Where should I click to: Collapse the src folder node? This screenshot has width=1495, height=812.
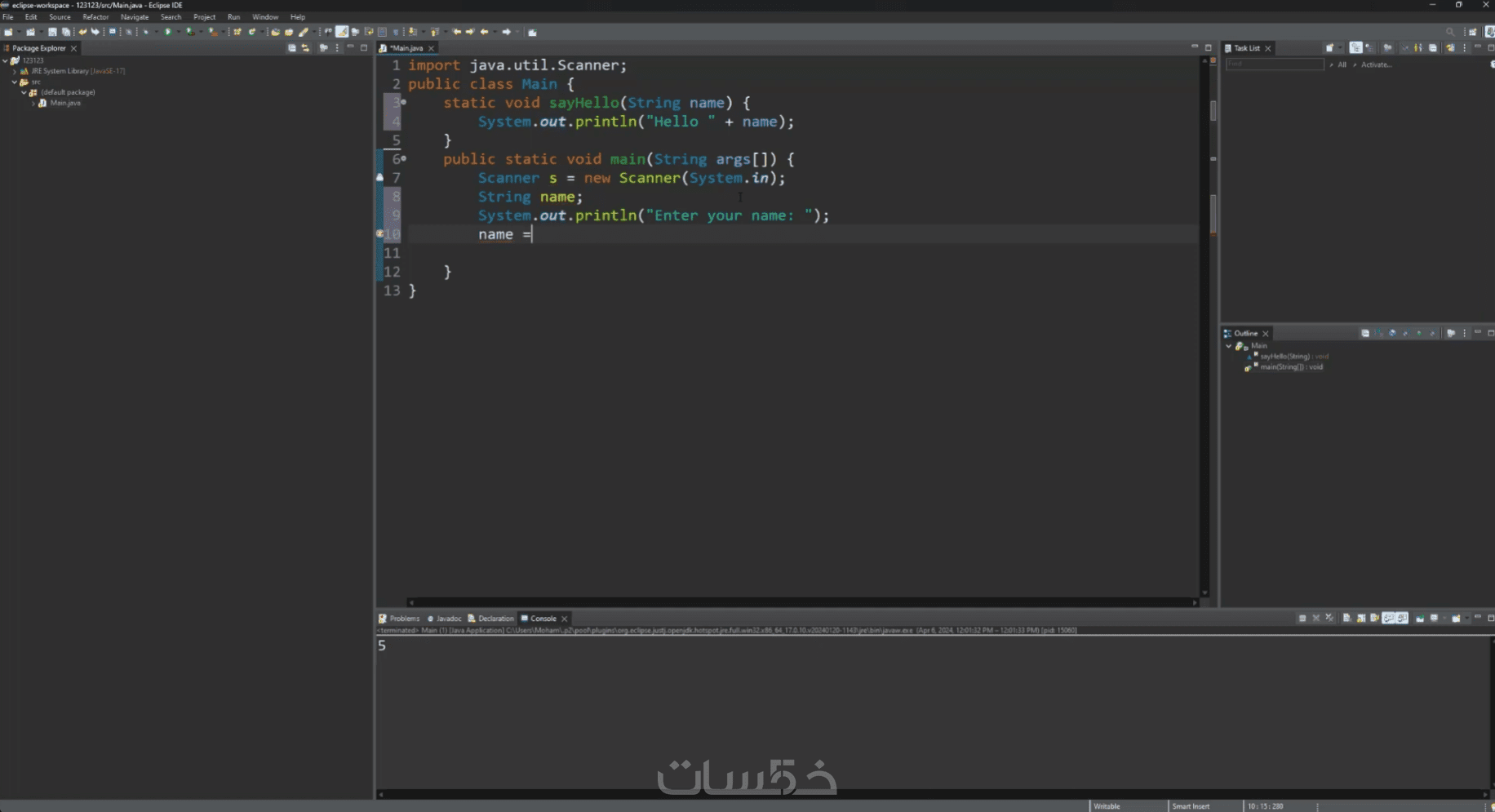point(15,82)
